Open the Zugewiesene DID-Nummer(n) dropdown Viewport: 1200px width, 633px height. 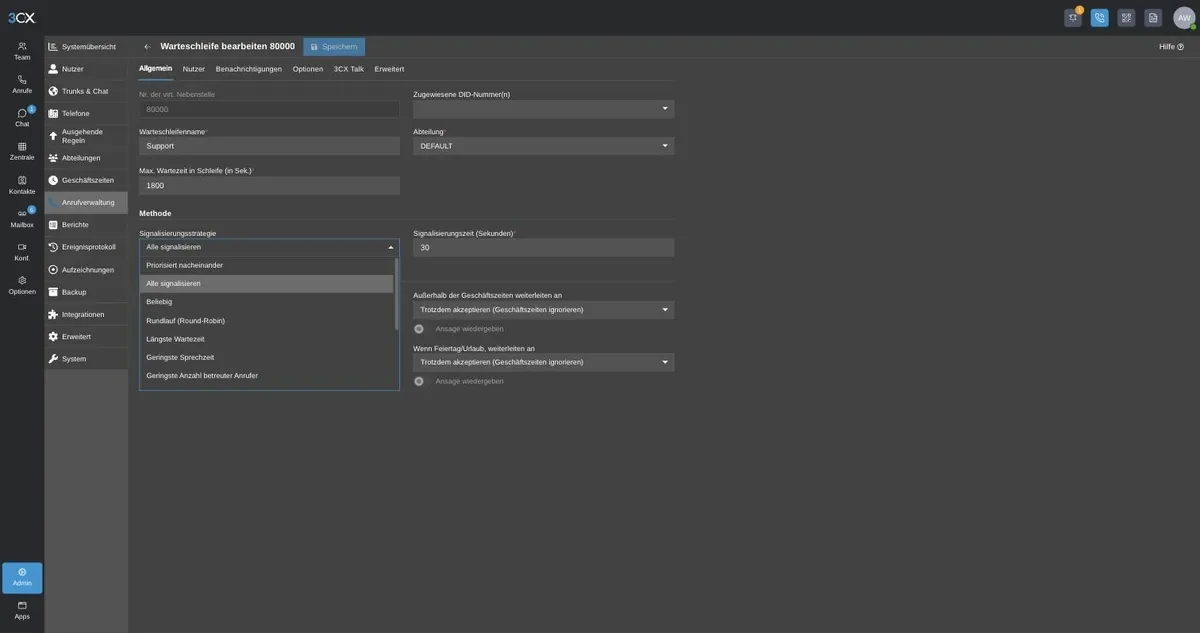[543, 108]
